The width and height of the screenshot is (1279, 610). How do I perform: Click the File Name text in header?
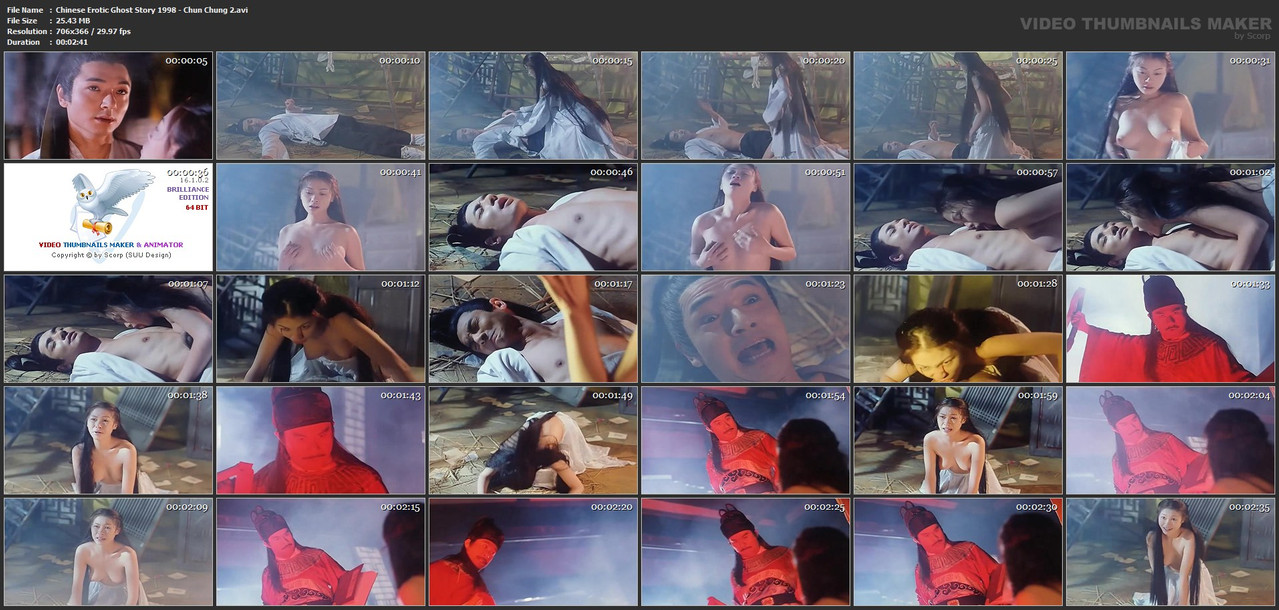click(x=25, y=9)
